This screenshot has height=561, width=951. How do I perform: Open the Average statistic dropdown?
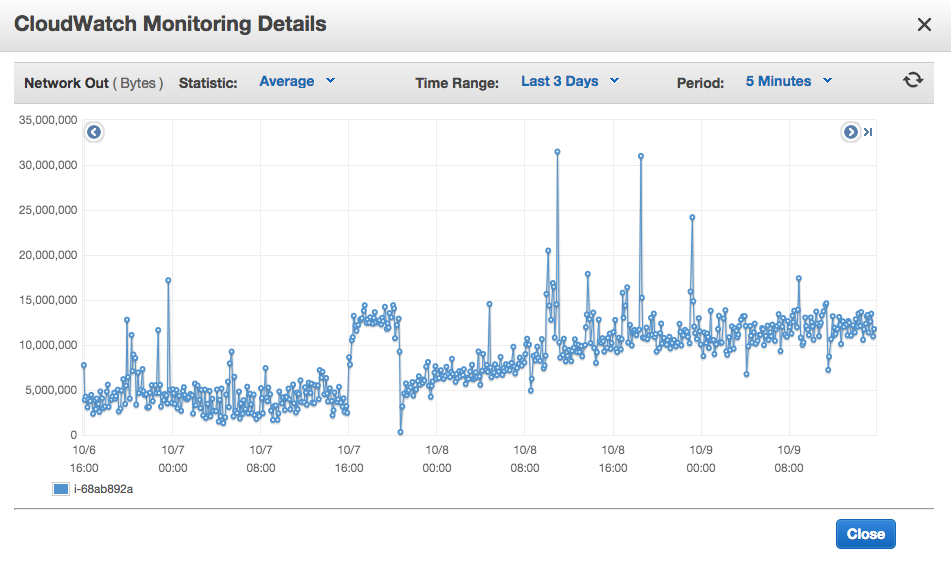[297, 81]
